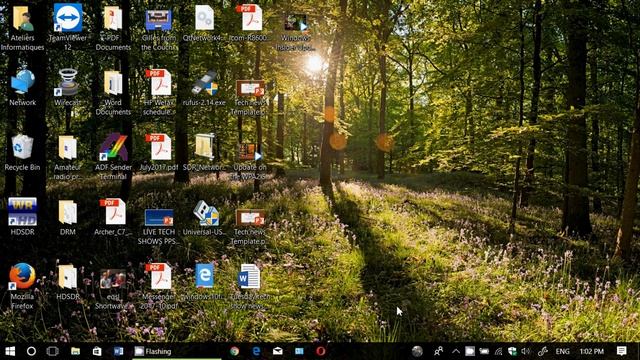Open the Mail app on the taskbar
The width and height of the screenshot is (640, 360).
click(x=278, y=351)
